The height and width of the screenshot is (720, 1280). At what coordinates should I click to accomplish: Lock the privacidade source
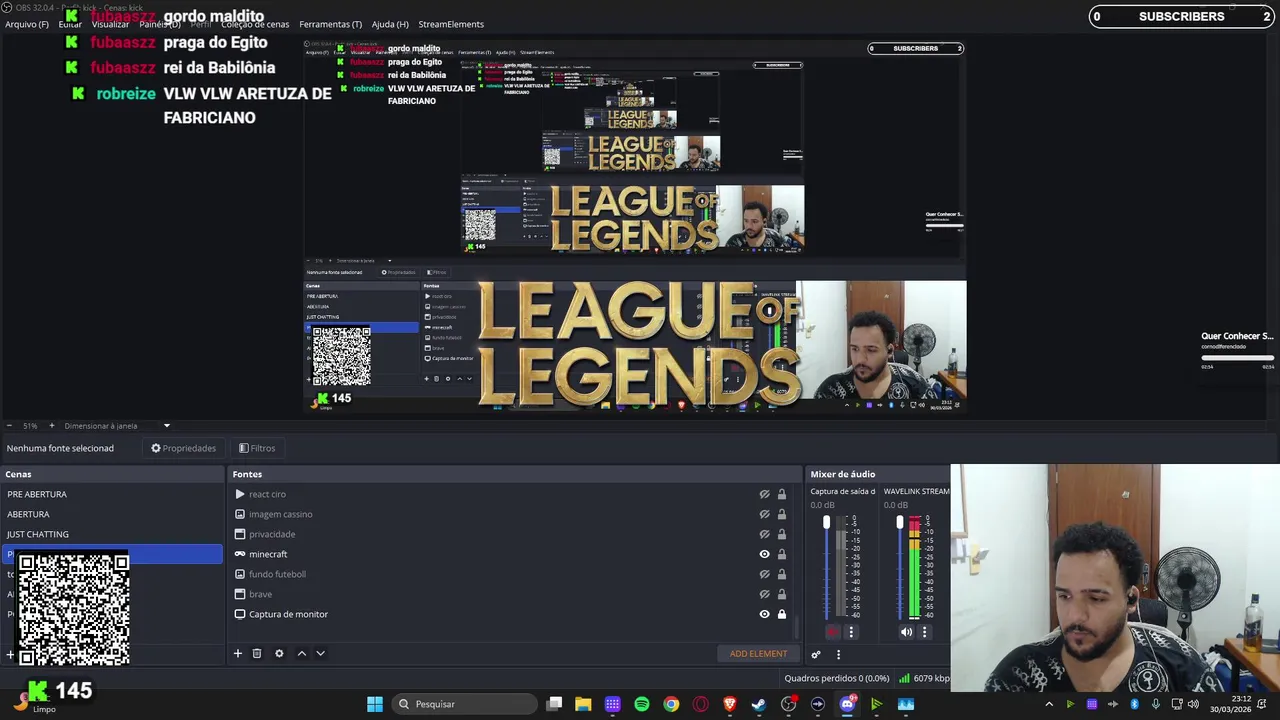tap(782, 534)
